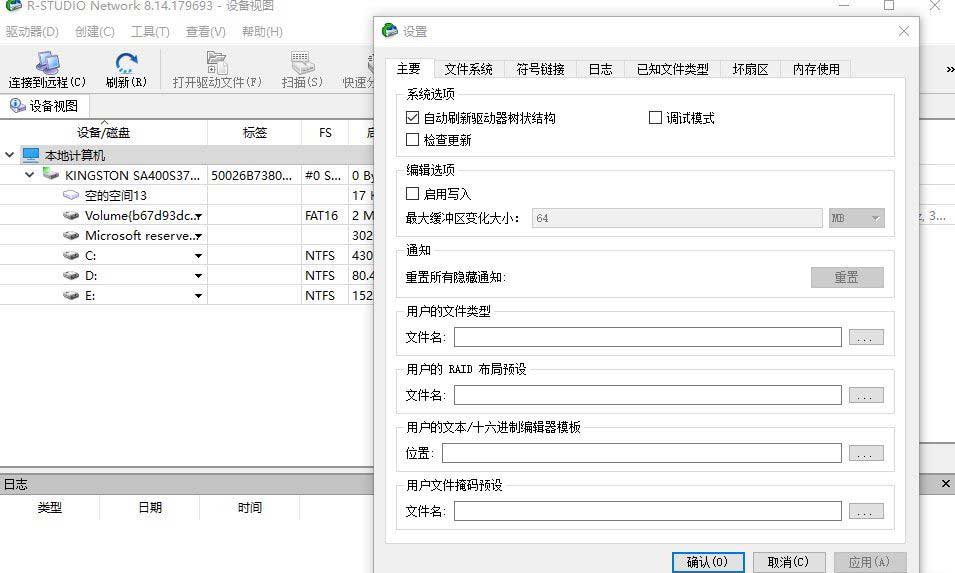
Task: Open dropdown arrow for C: drive
Action: click(199, 256)
